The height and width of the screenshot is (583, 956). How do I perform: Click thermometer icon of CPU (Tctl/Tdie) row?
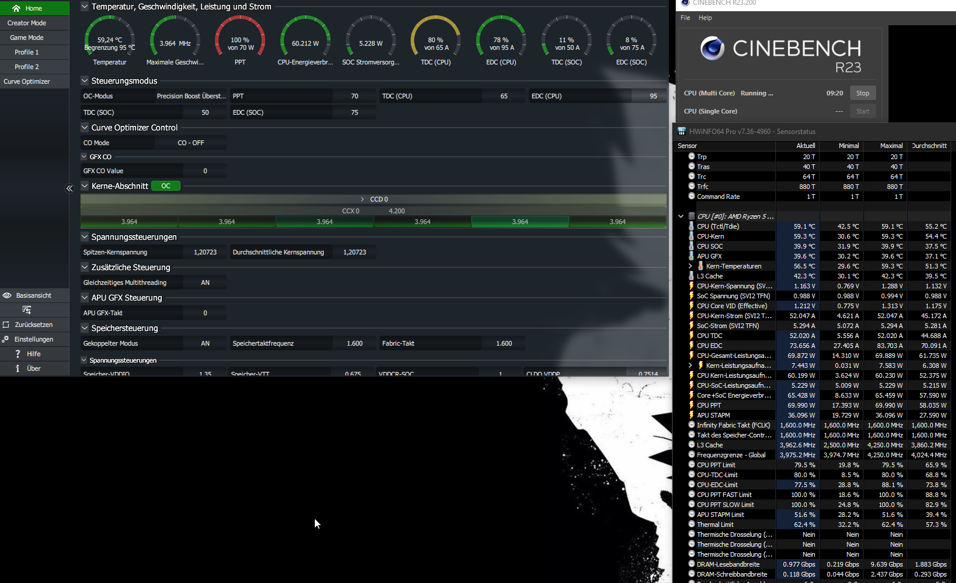[691, 226]
